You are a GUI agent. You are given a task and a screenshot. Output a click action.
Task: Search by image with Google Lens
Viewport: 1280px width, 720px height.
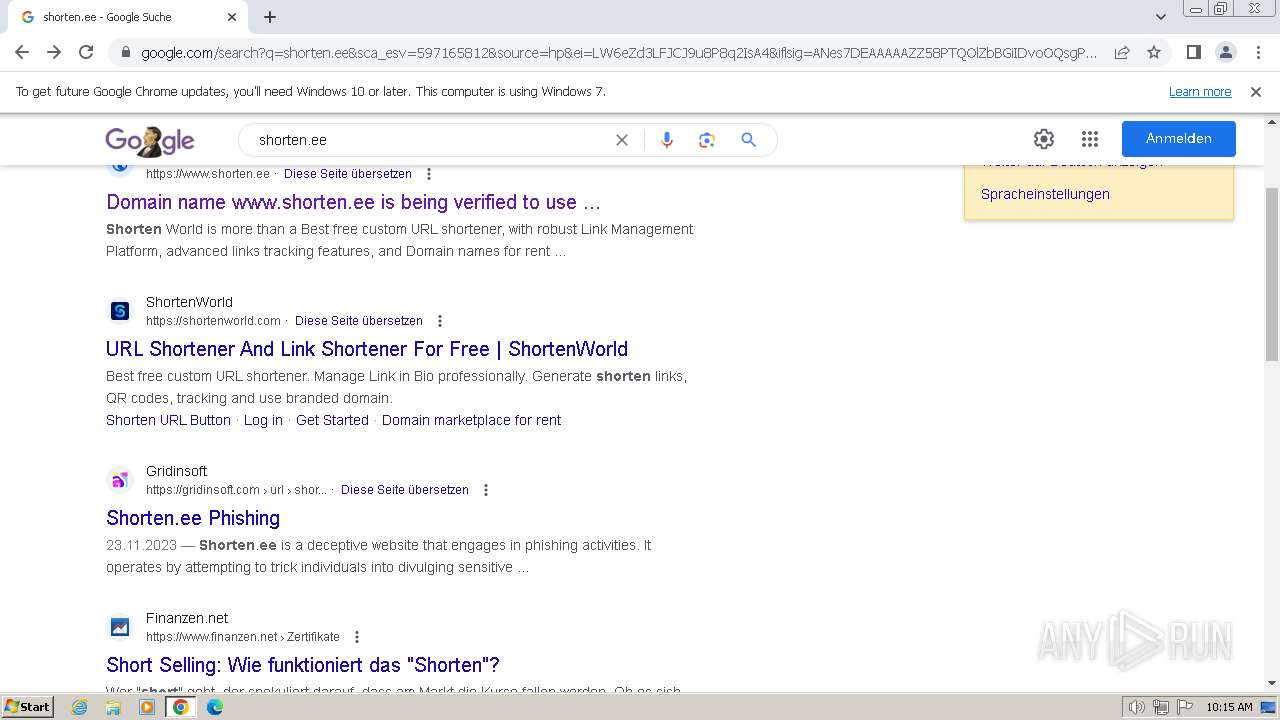707,140
